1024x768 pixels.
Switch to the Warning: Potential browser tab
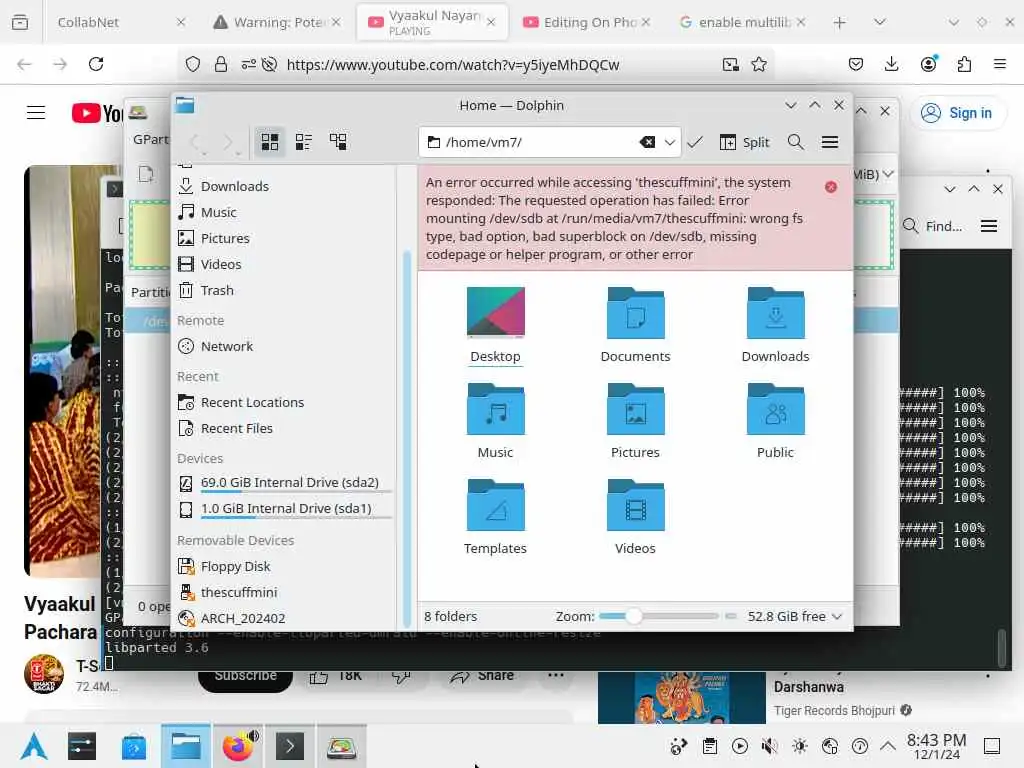tap(277, 22)
